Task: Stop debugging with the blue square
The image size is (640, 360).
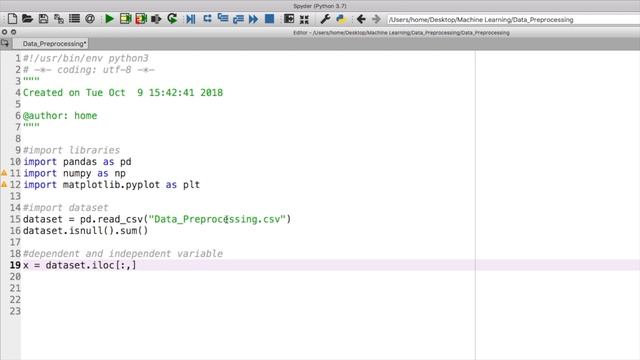Action: [x=269, y=19]
